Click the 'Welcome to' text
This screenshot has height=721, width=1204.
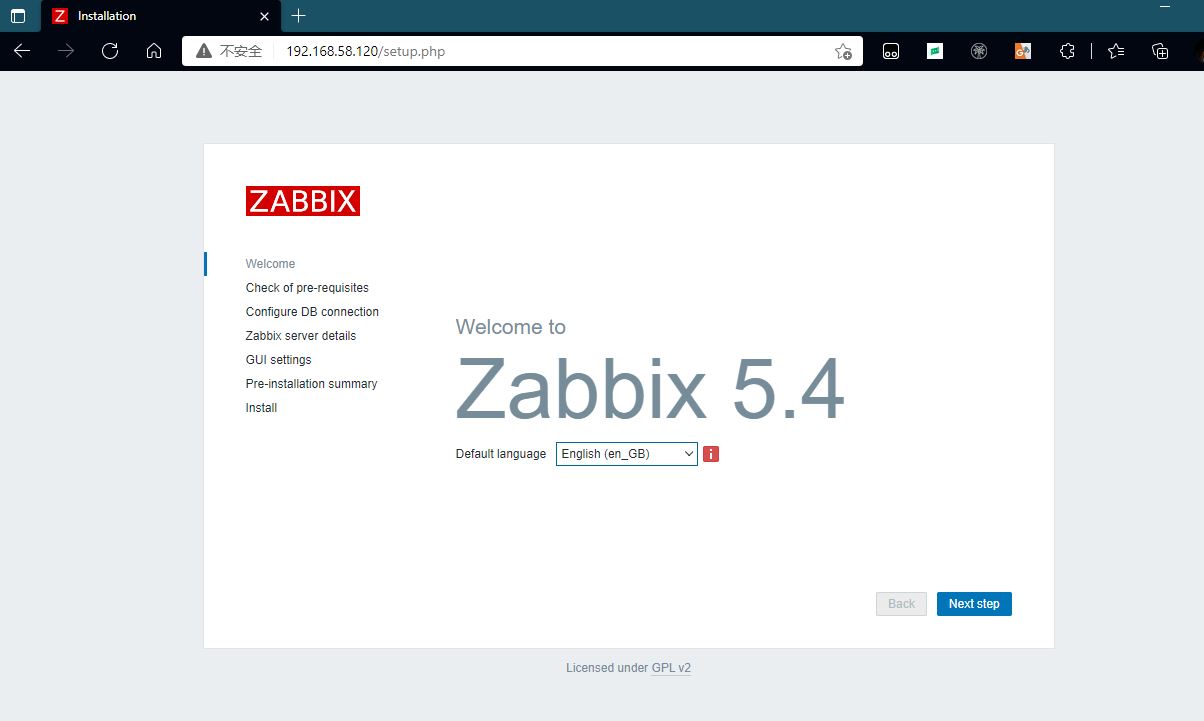(x=510, y=327)
